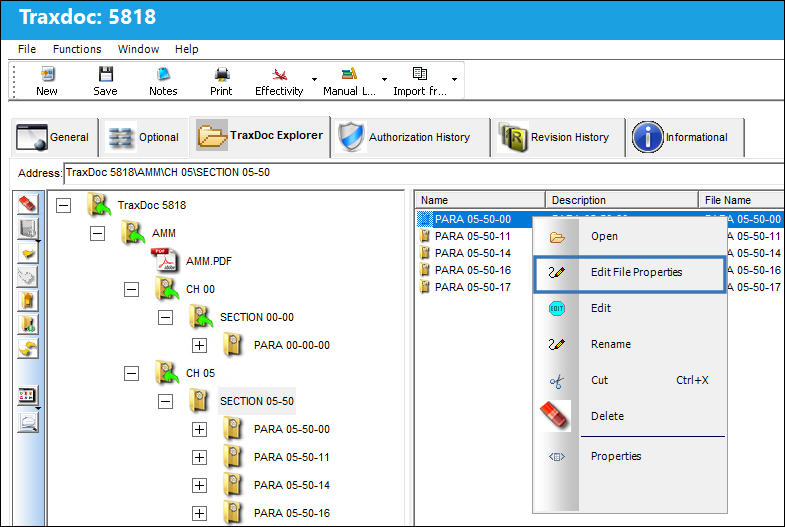Click the open-folder sidebar icon above the puzzle piece
This screenshot has height=527, width=785.
(28, 252)
